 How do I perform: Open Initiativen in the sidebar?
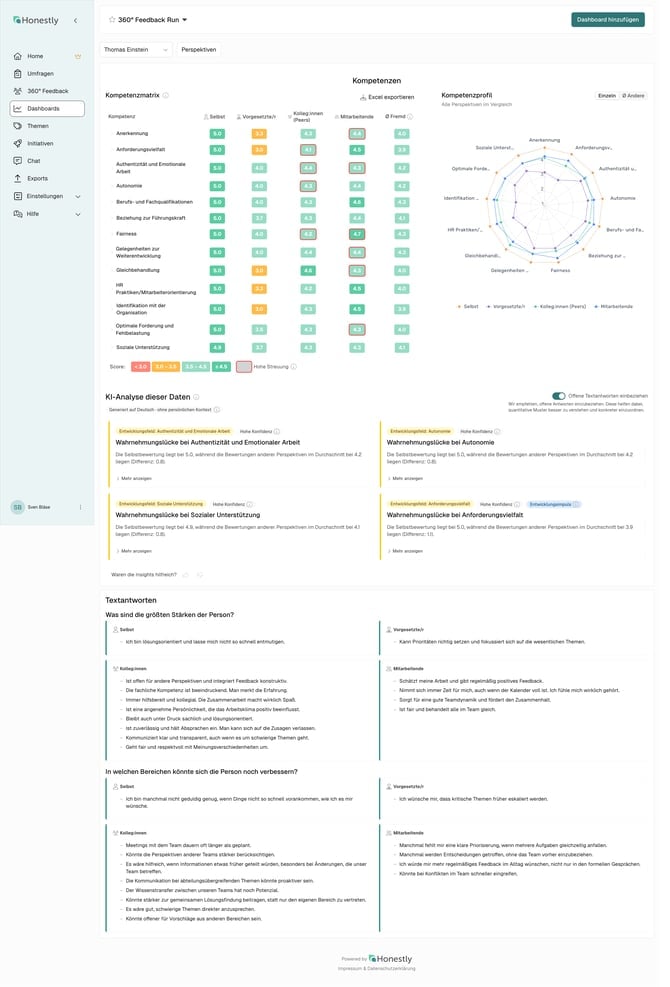tap(47, 145)
